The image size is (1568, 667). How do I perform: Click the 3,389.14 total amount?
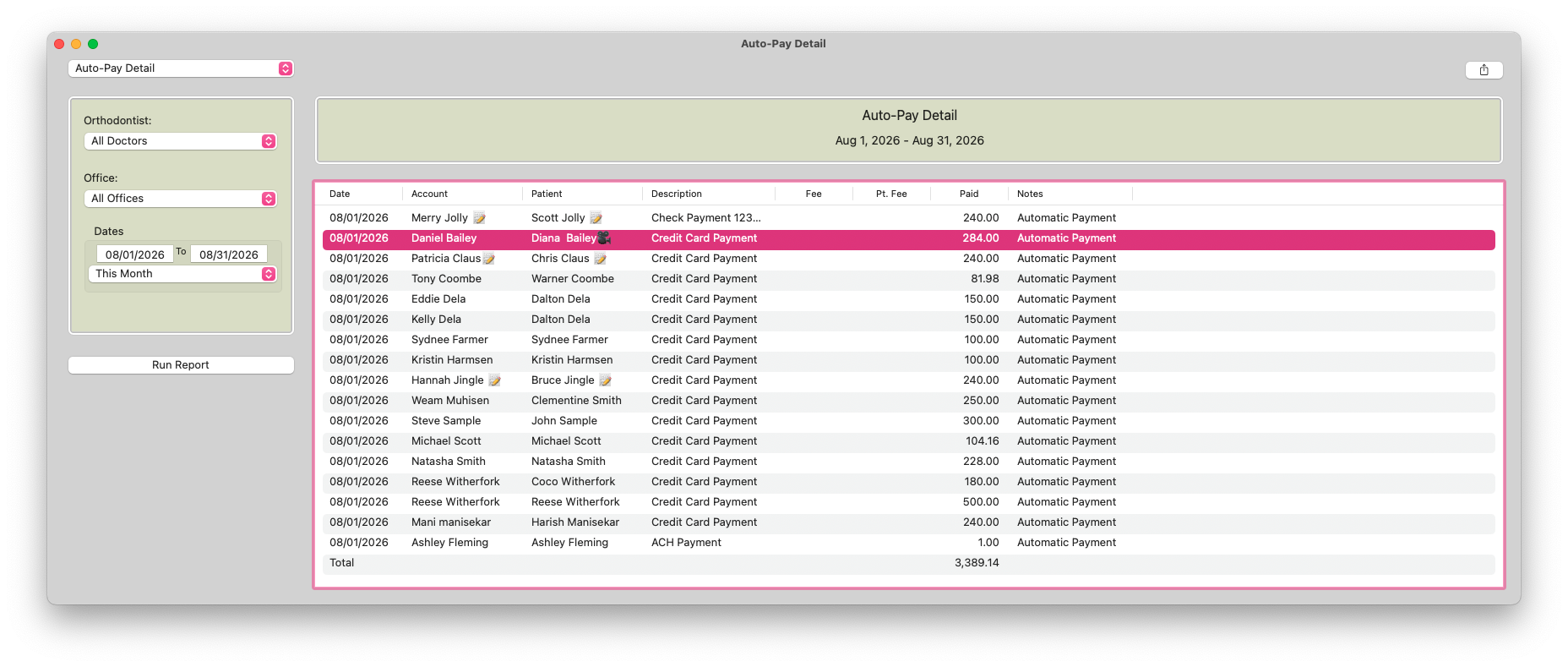(977, 563)
